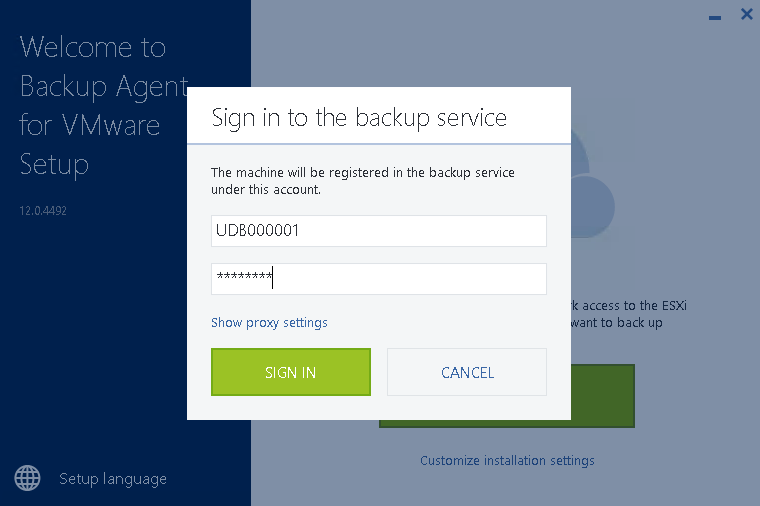Image resolution: width=760 pixels, height=506 pixels.
Task: Click the version number 12.0.4492
Action: coord(43,211)
